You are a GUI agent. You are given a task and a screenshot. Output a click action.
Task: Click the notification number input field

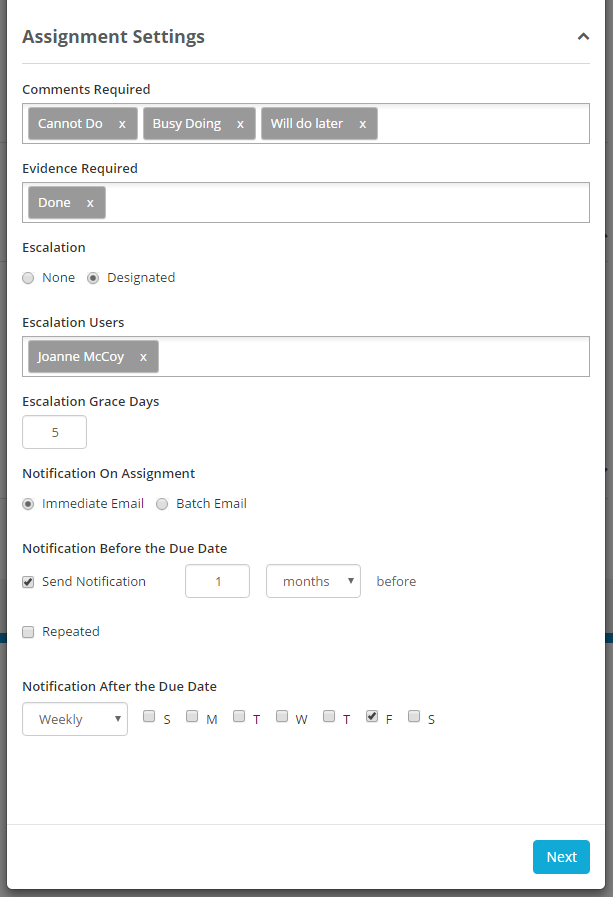[x=217, y=581]
